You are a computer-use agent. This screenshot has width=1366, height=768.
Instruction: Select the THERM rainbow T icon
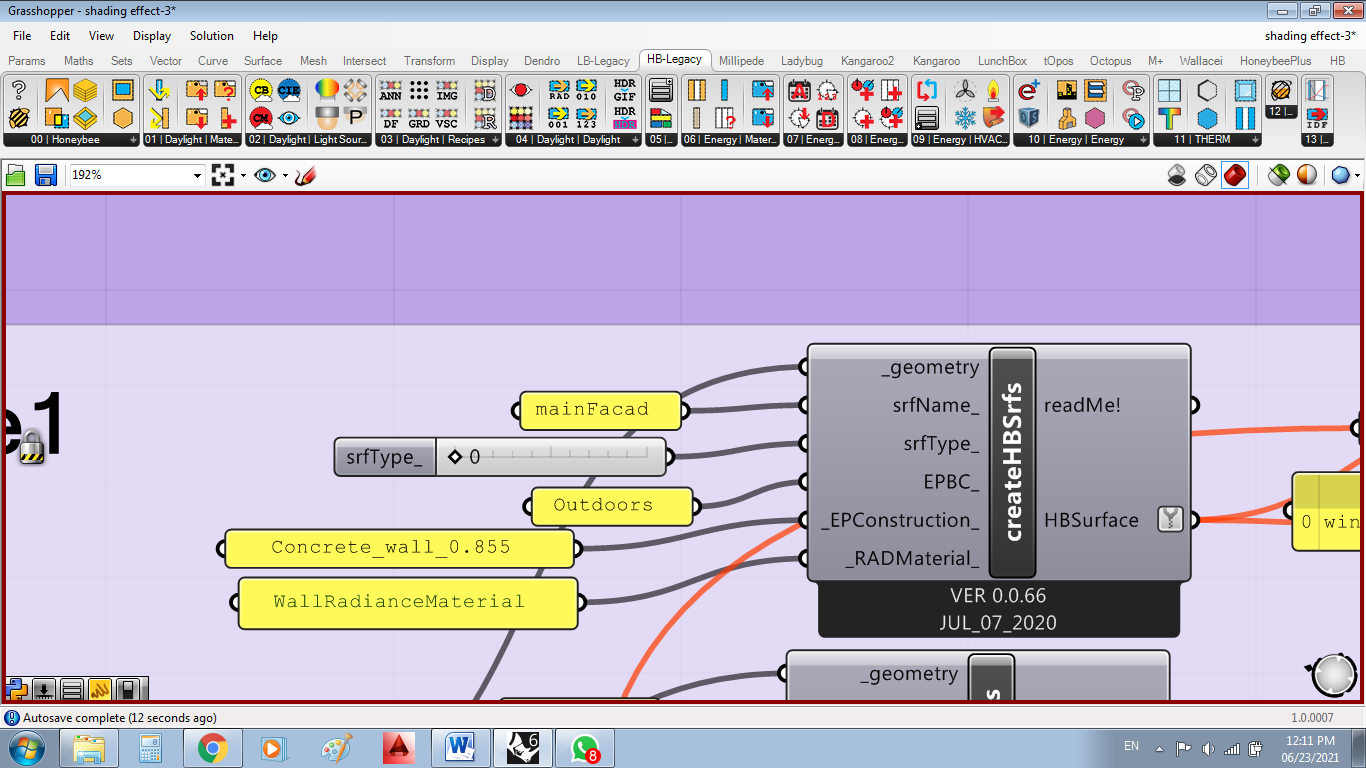click(x=1169, y=117)
